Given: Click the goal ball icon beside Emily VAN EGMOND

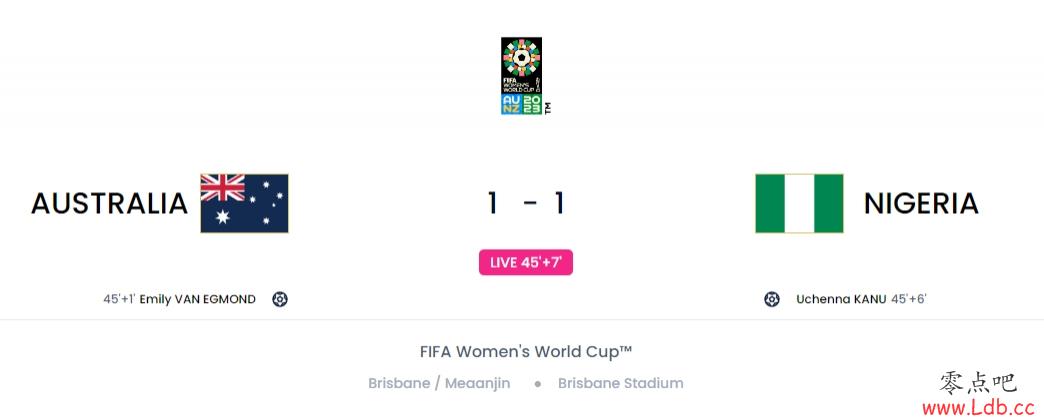Looking at the screenshot, I should click(280, 300).
